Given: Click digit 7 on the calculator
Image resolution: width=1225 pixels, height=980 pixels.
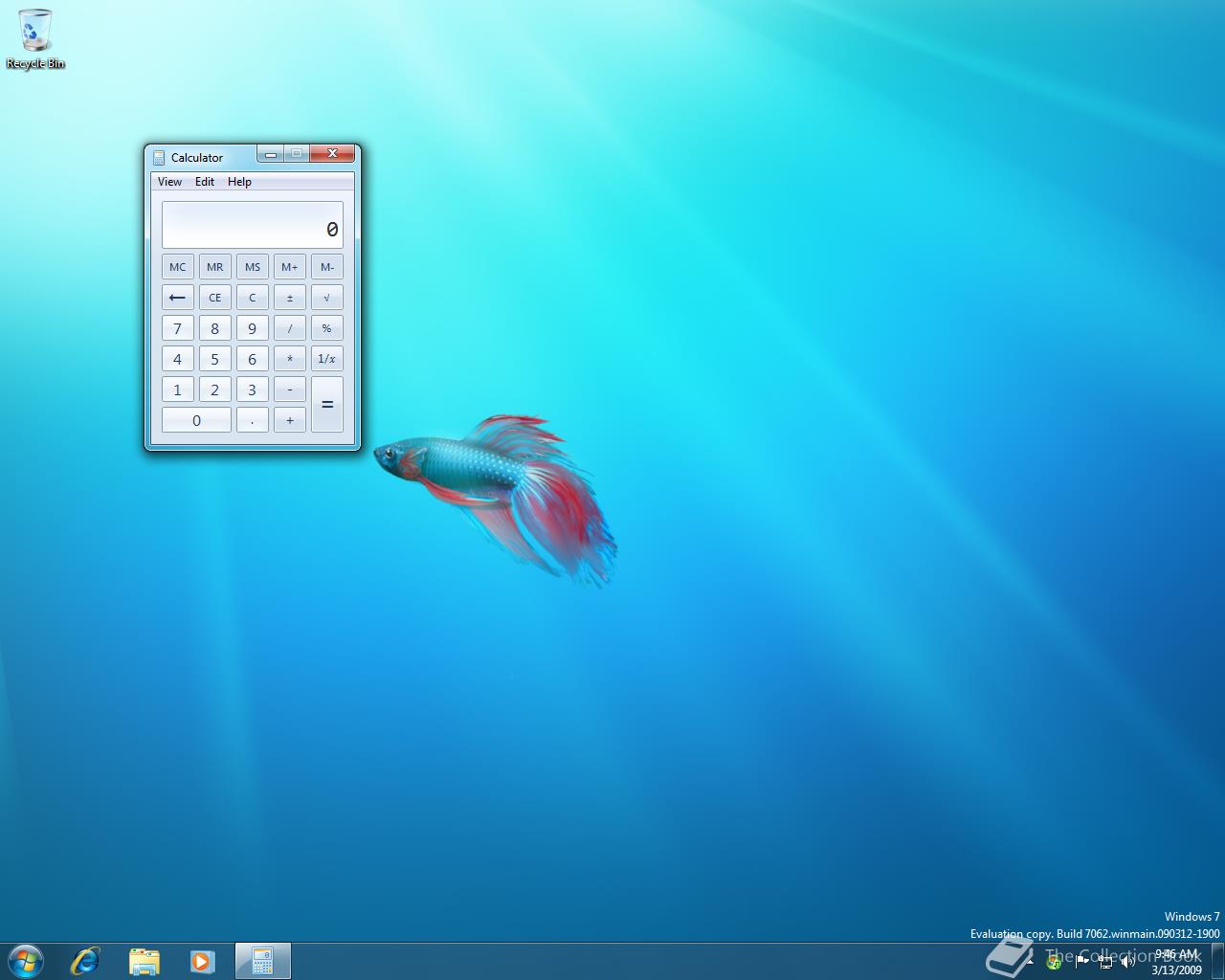Looking at the screenshot, I should coord(177,328).
